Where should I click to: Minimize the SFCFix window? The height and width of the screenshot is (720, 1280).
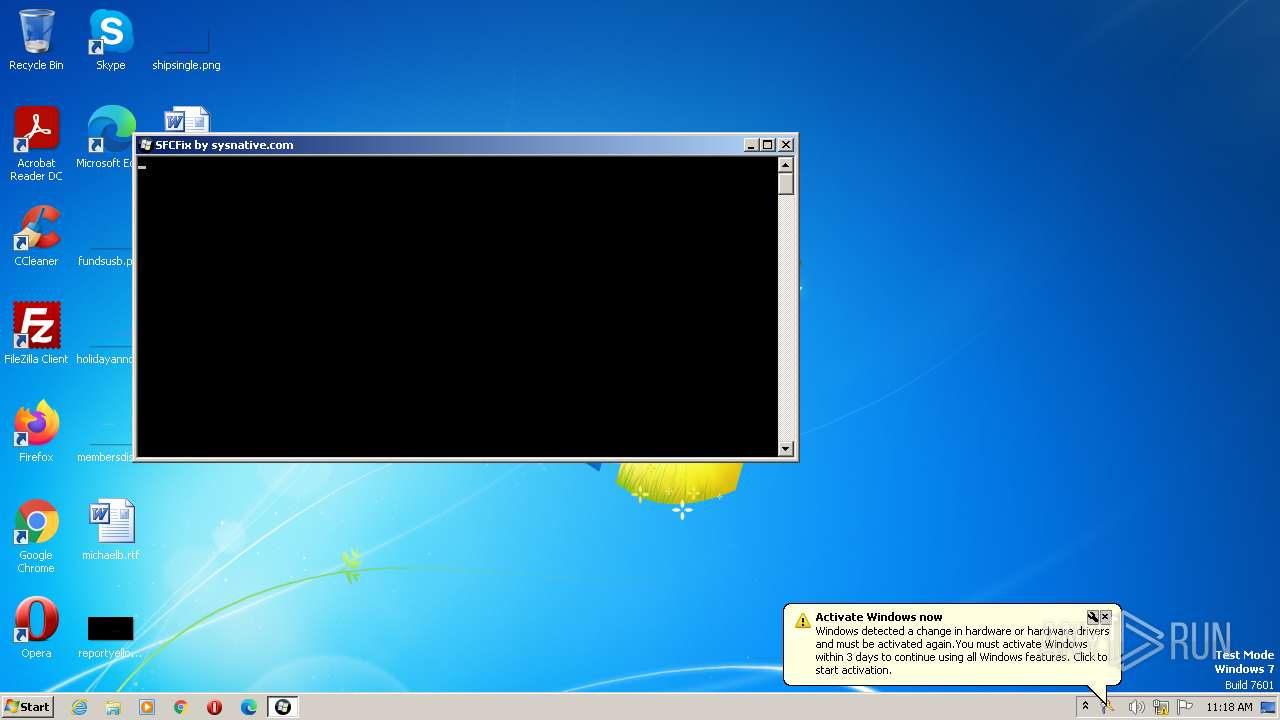751,145
